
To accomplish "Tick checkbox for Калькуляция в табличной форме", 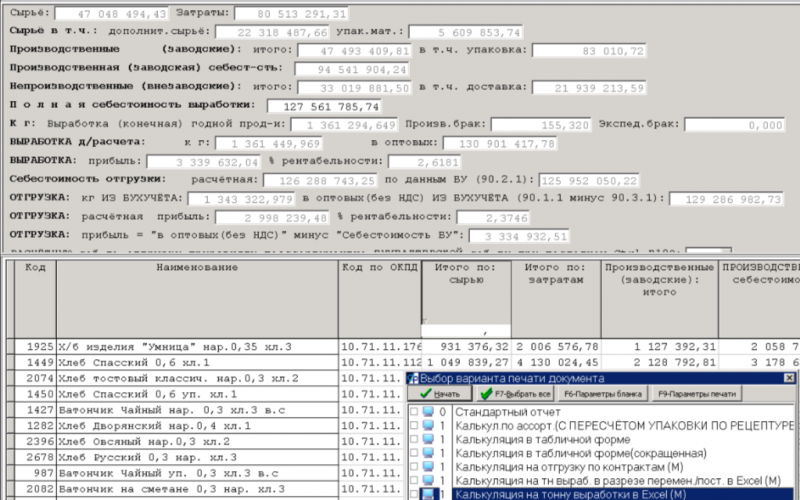I will tap(413, 439).
